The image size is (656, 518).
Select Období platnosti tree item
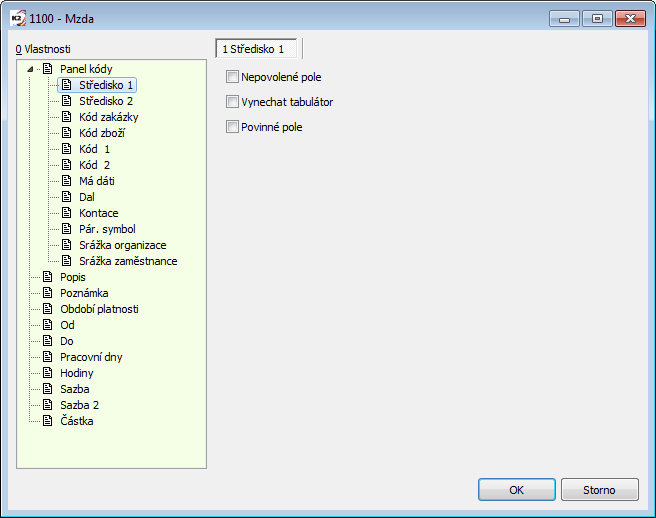(x=99, y=309)
